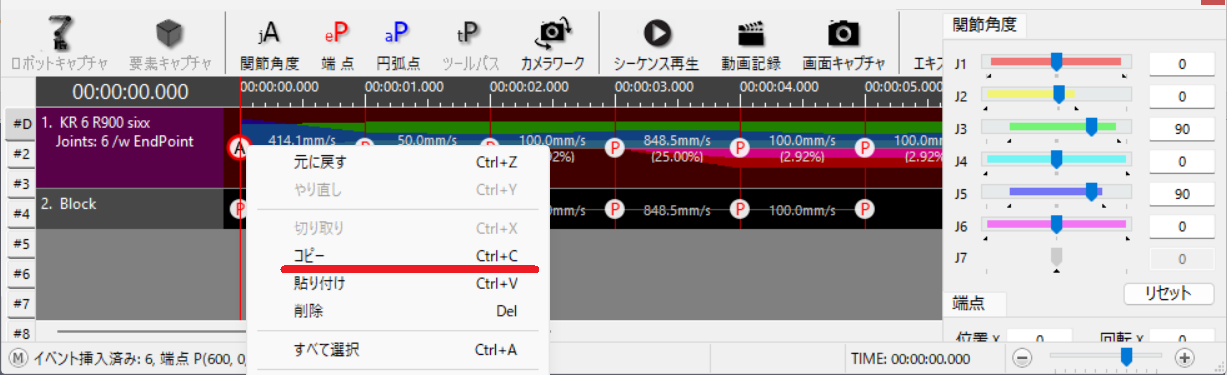Choose コピー in the context menu
Screen dimensions: 1227x375
click(x=398, y=256)
